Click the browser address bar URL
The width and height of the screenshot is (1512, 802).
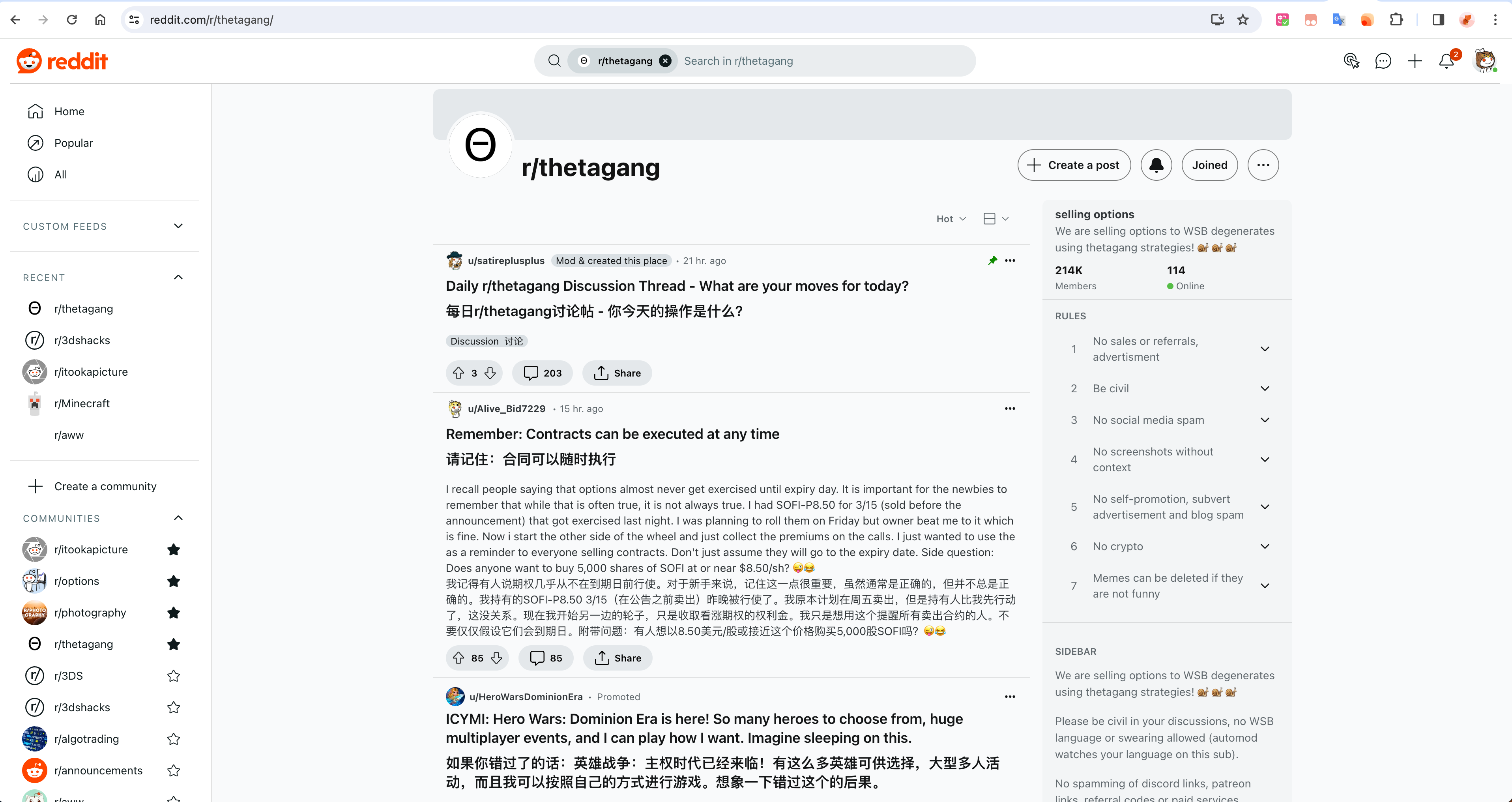click(211, 19)
